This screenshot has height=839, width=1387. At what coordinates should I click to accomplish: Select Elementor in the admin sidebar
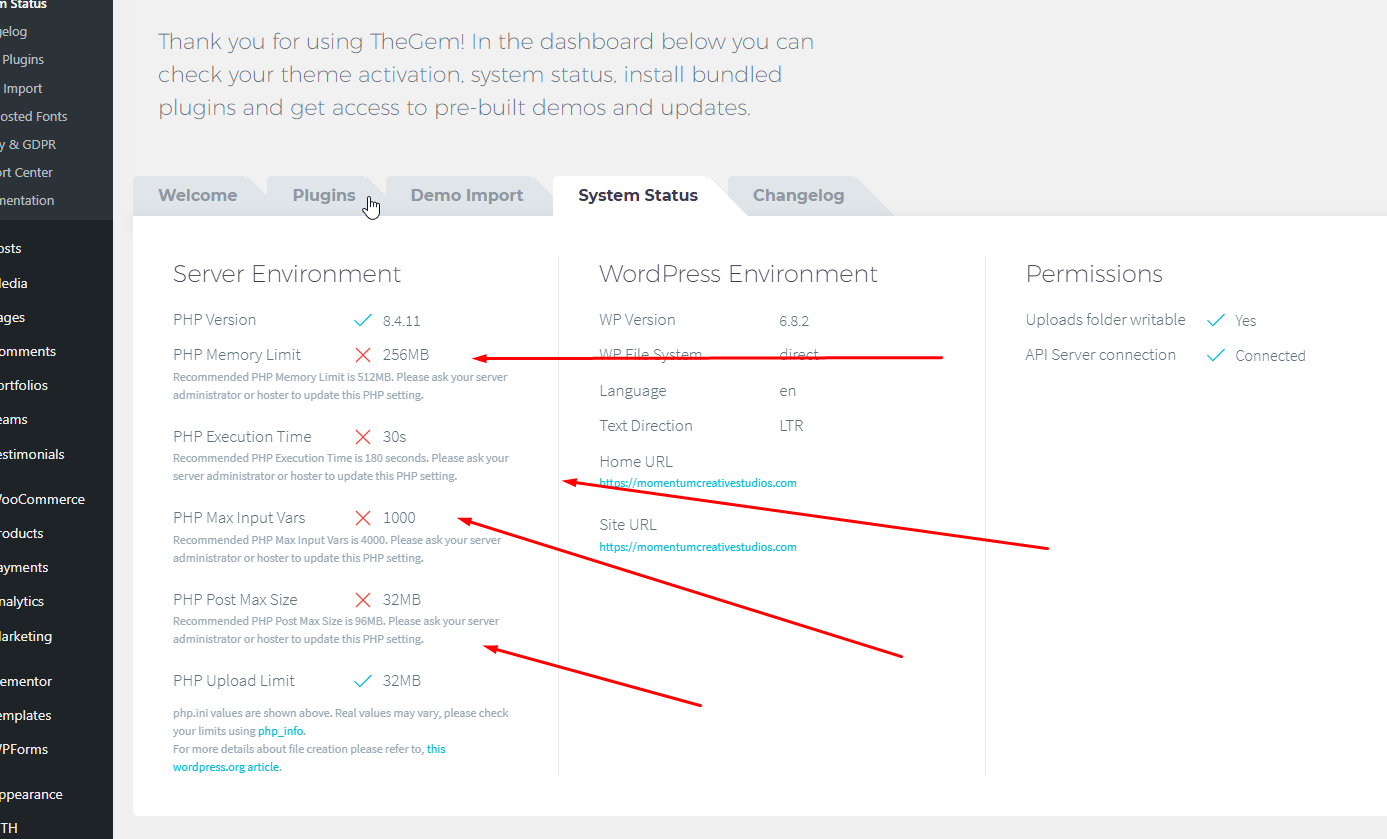pyautogui.click(x=26, y=681)
